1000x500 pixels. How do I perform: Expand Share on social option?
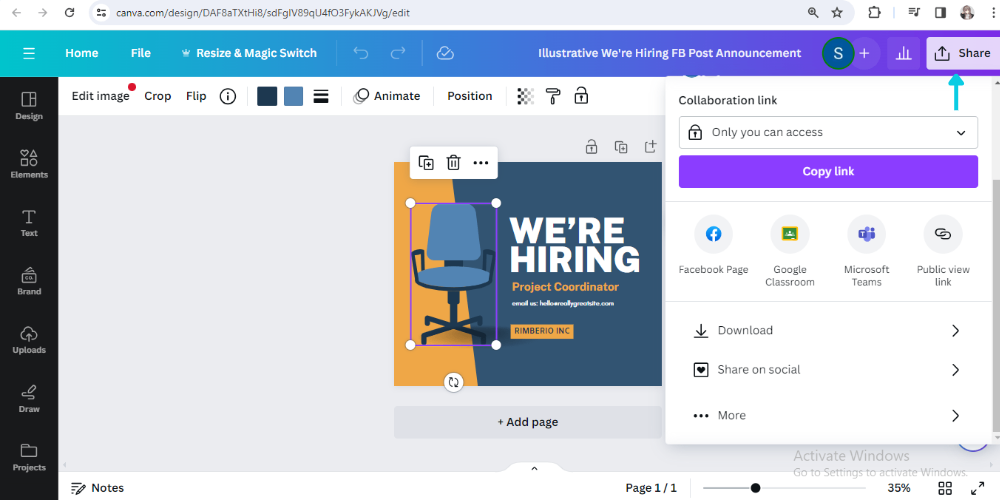(x=827, y=370)
